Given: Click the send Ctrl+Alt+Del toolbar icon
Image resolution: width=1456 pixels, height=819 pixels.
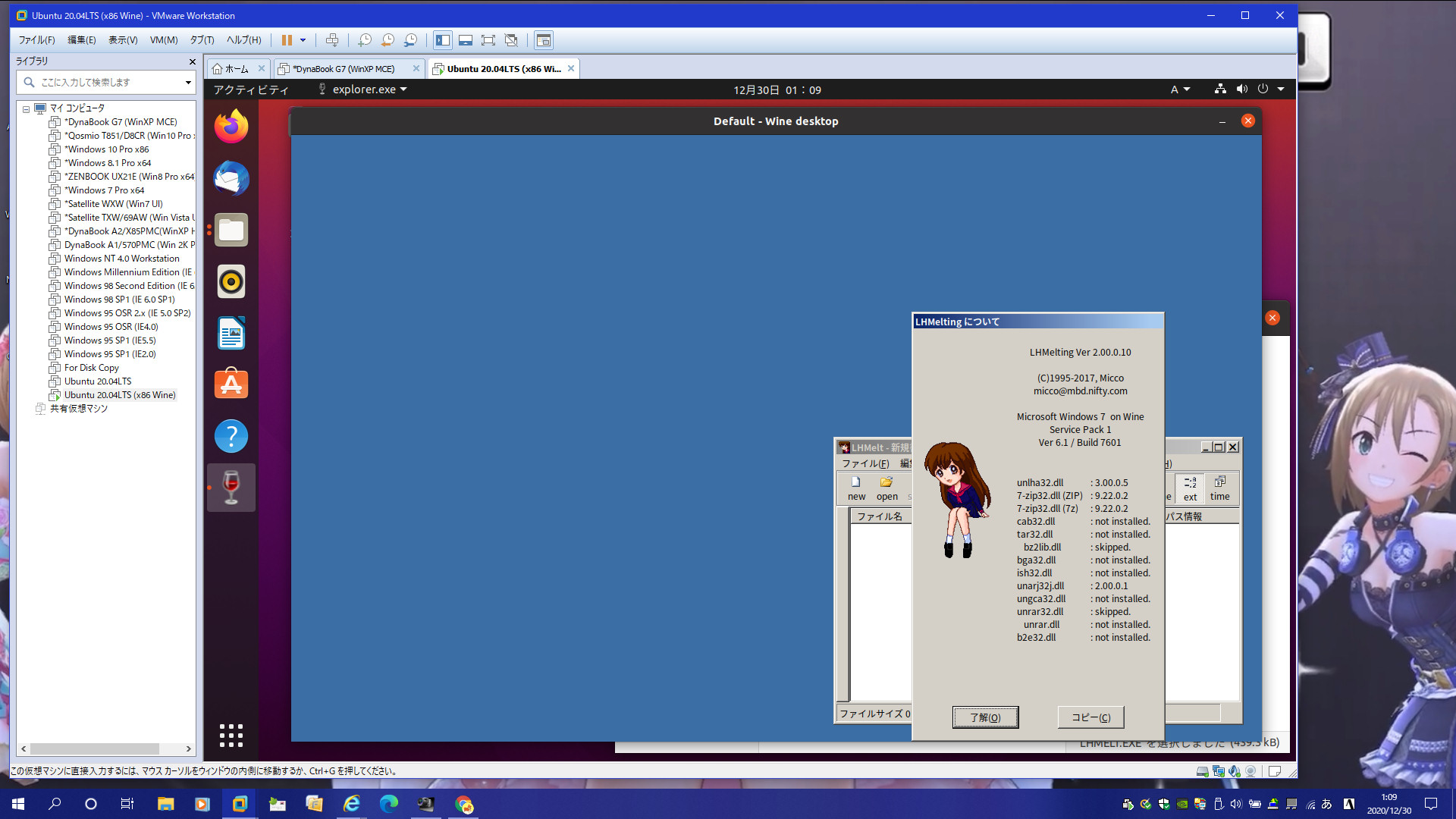Looking at the screenshot, I should pos(332,40).
